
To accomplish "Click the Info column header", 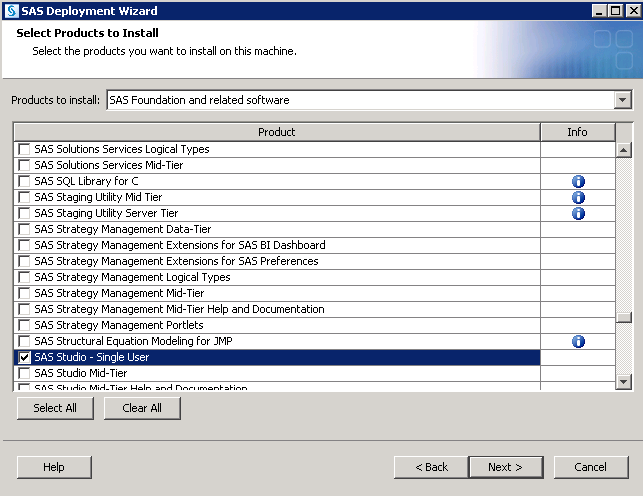I will tap(577, 132).
